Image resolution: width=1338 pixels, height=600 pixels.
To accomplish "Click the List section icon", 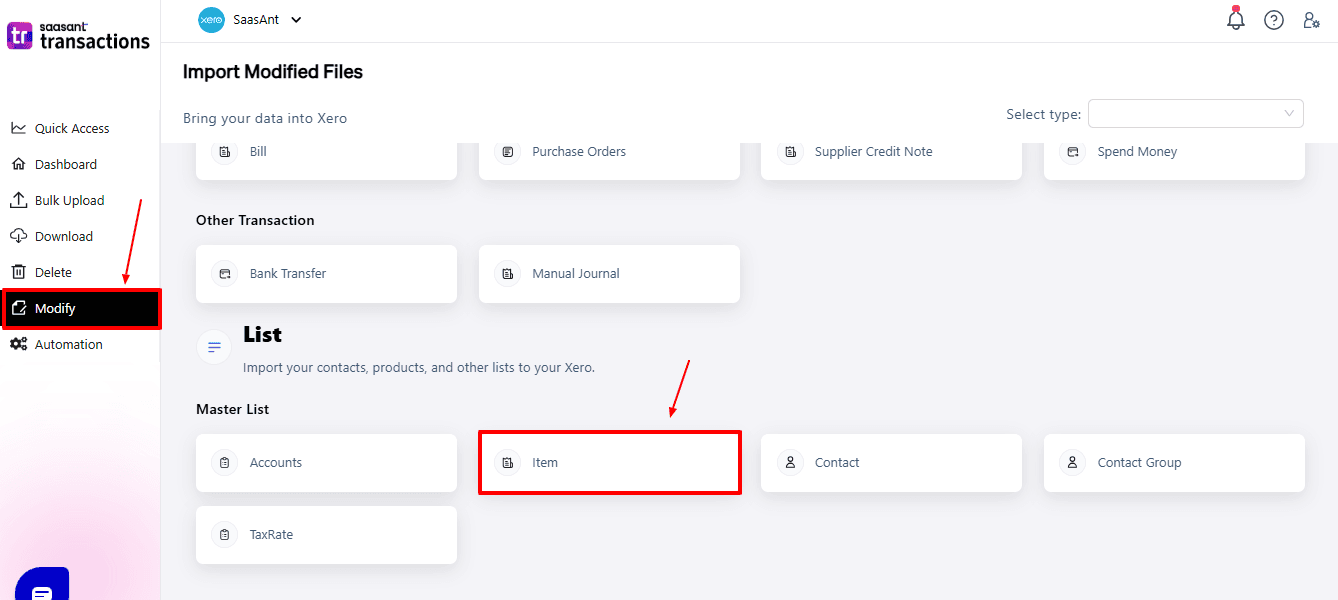I will point(213,347).
